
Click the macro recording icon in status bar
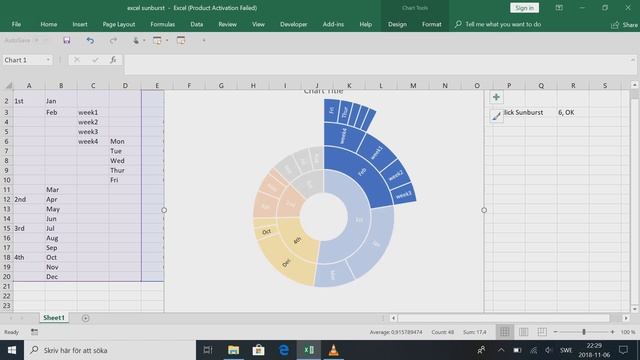(x=34, y=332)
